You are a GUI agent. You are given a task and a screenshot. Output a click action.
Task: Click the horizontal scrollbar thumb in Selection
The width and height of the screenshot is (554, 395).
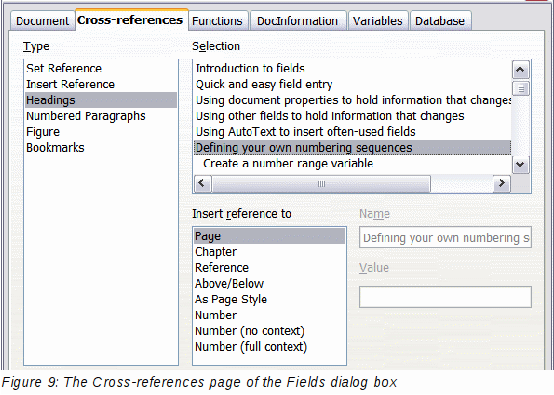pos(321,184)
